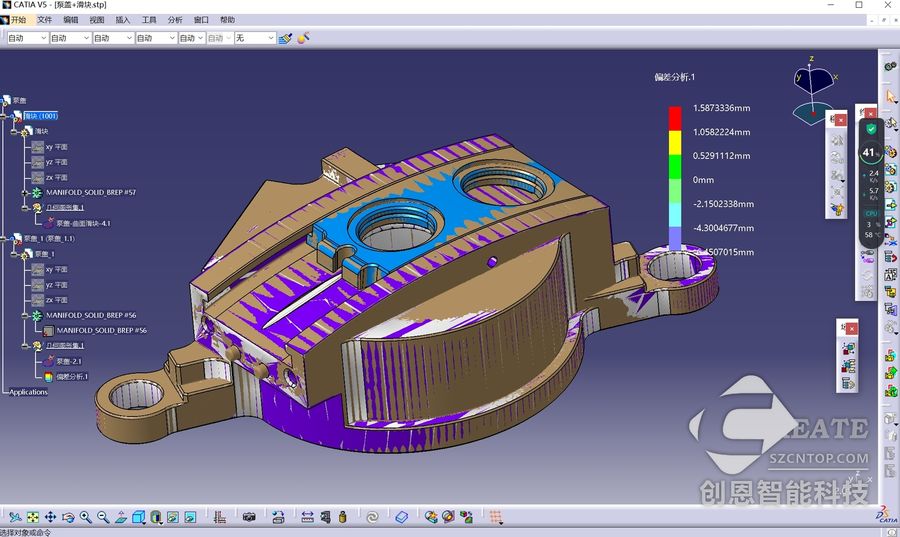Click the camera capture icon
The width and height of the screenshot is (900, 537).
tap(249, 517)
